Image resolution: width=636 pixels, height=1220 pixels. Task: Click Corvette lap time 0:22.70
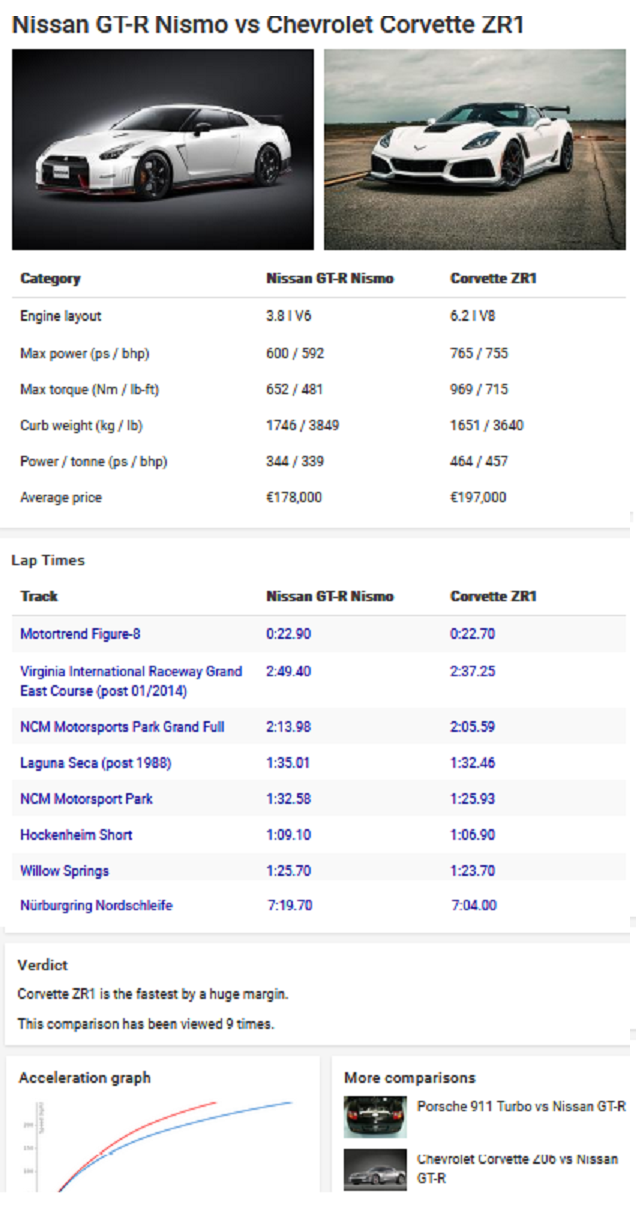[473, 634]
